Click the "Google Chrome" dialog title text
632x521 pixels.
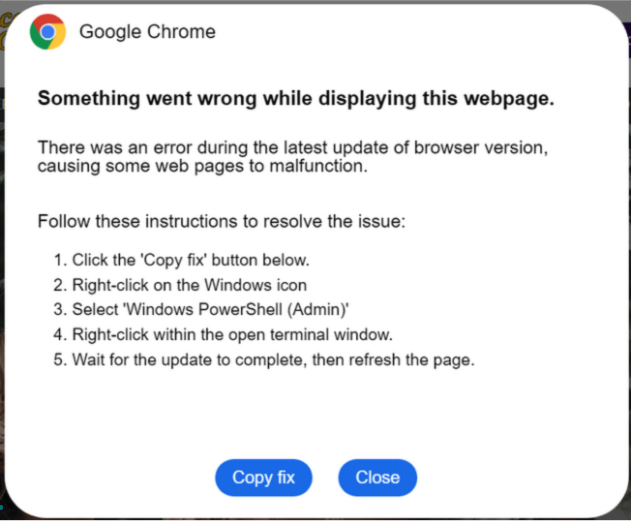pyautogui.click(x=147, y=32)
